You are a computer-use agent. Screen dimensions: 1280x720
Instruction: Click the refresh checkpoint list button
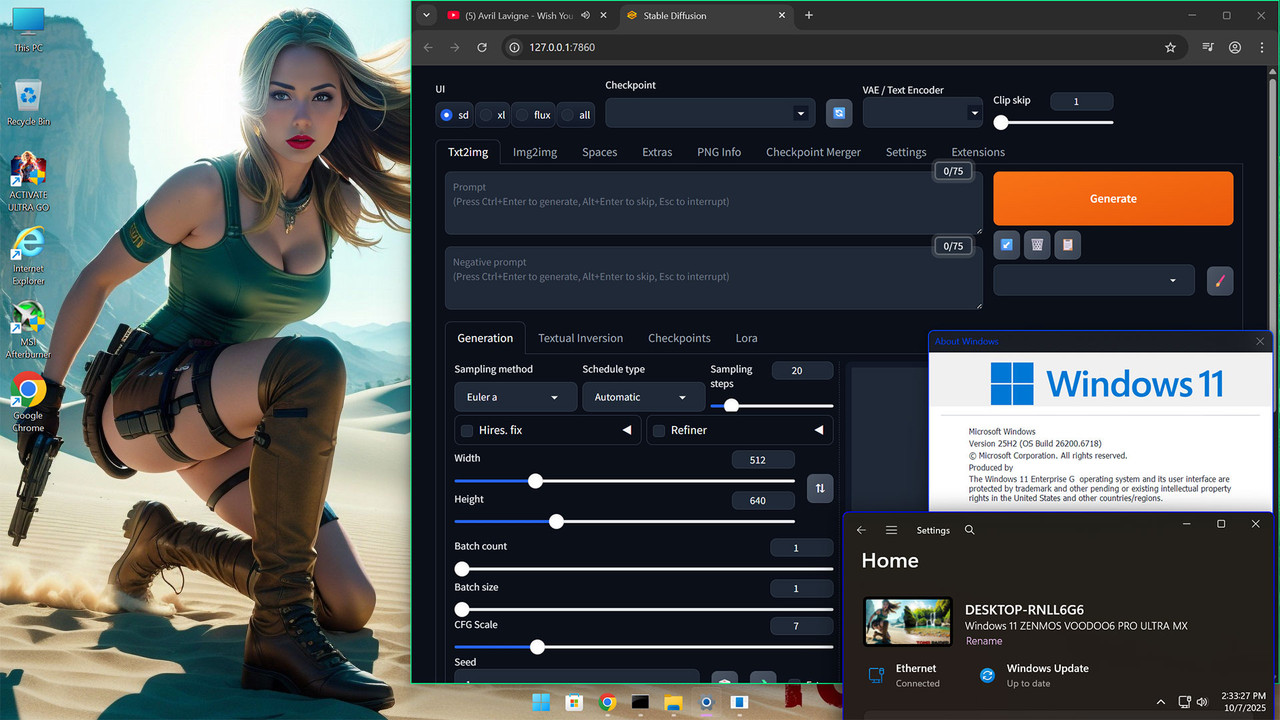coord(838,113)
